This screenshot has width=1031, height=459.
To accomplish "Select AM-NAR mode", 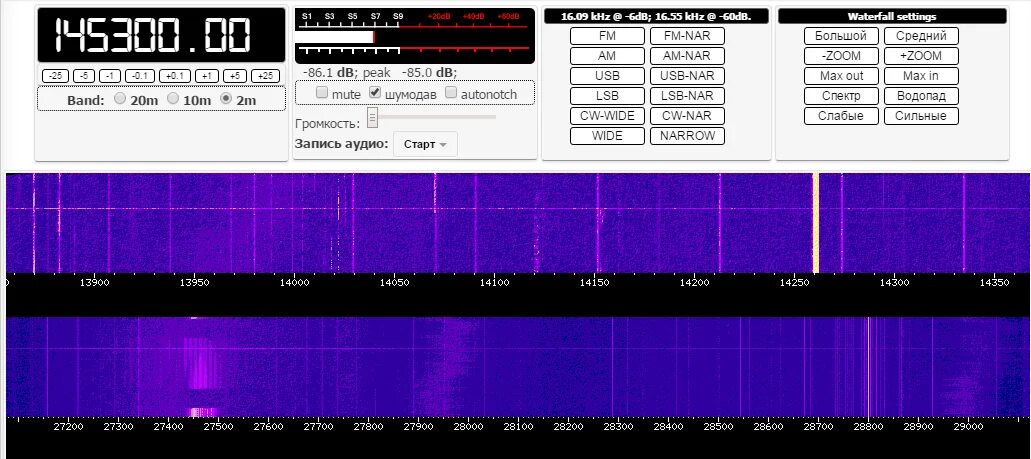I will click(x=687, y=56).
